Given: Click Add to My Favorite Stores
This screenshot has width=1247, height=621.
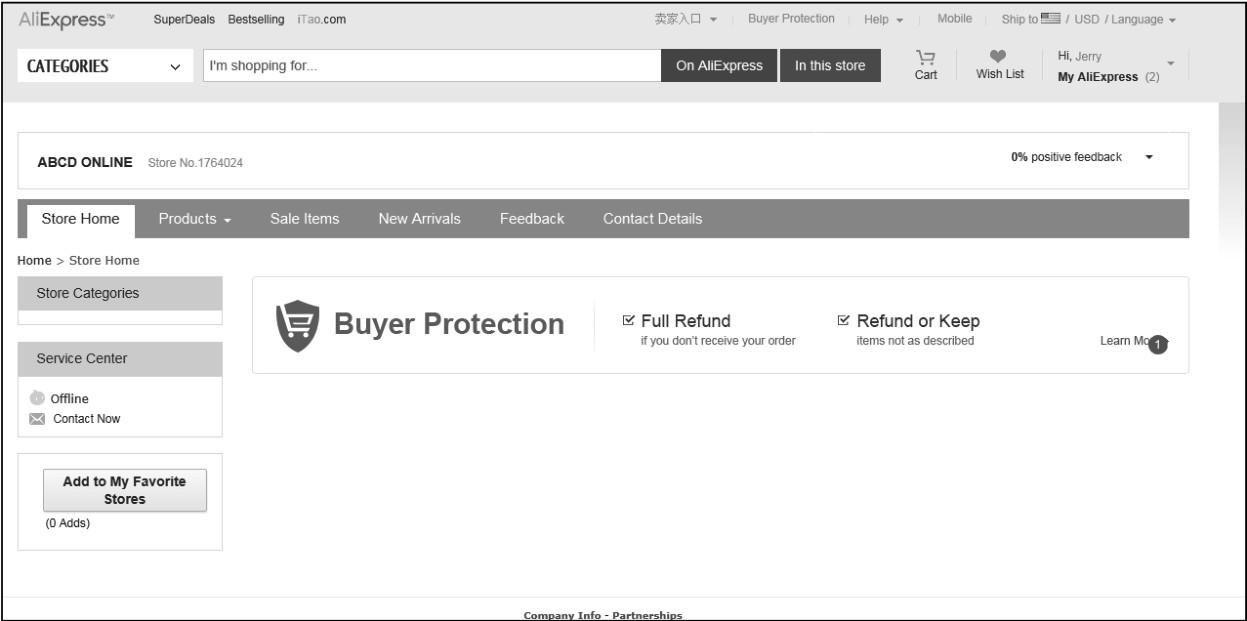Looking at the screenshot, I should pos(125,490).
